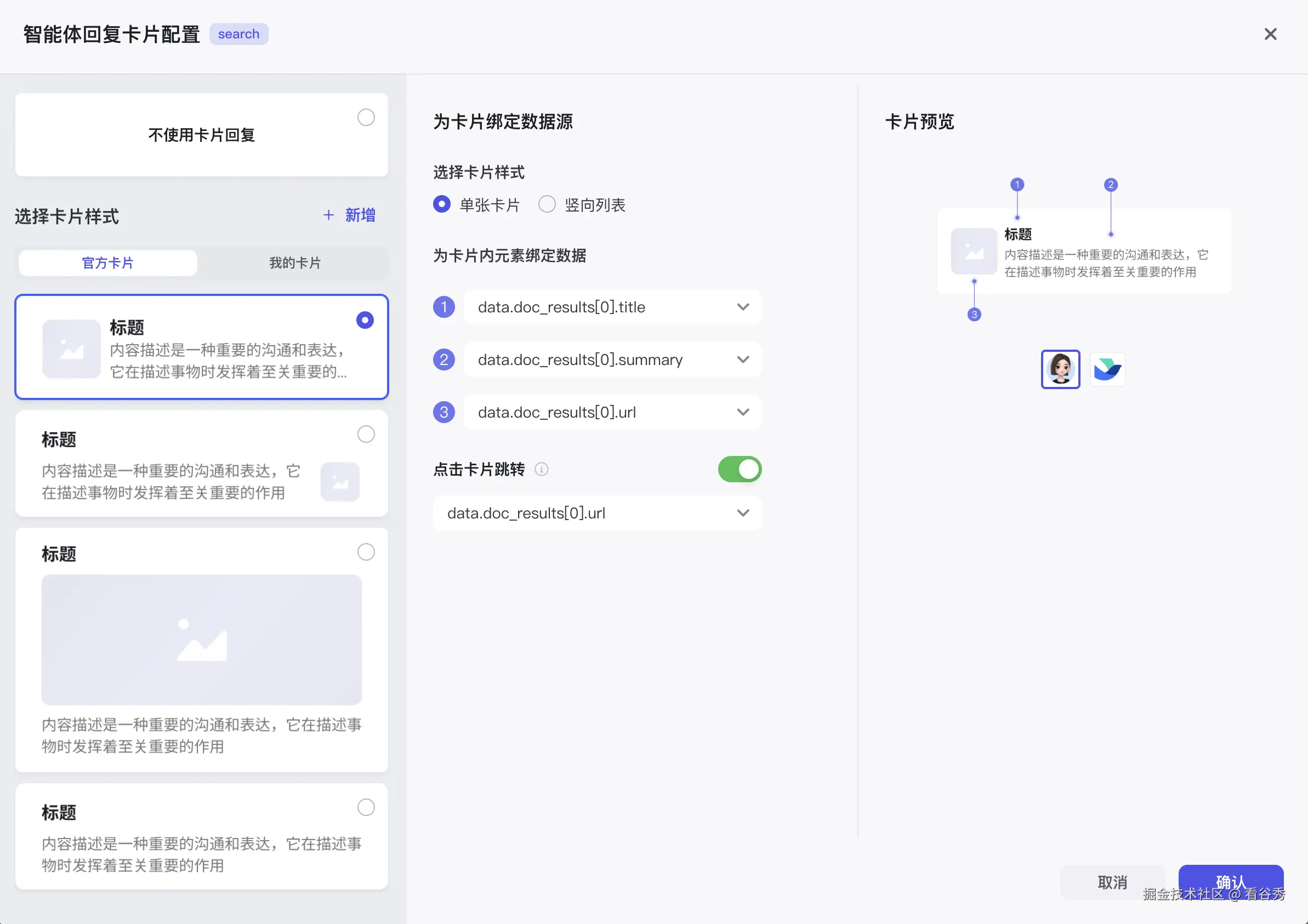Click the Feishu logo icon in the preview
The image size is (1308, 924).
click(x=1107, y=369)
